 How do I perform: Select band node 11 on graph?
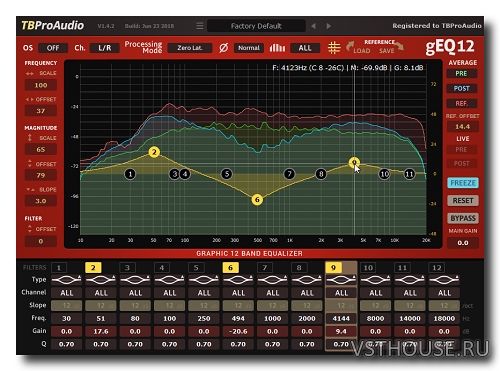[409, 174]
